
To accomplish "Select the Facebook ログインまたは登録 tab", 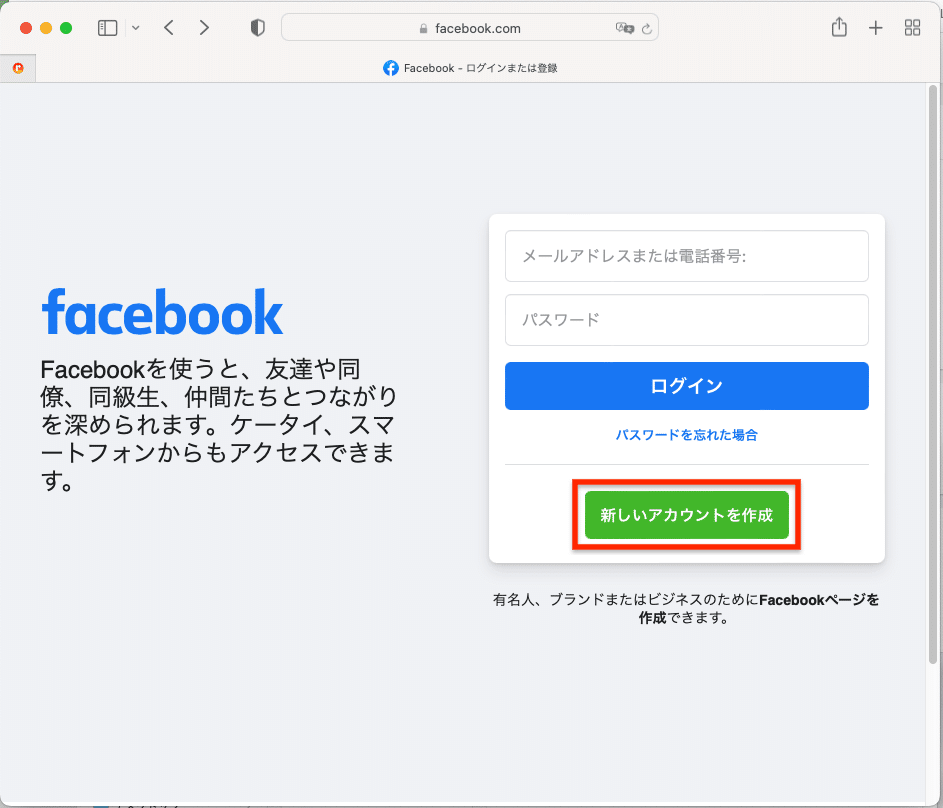I will (x=470, y=68).
